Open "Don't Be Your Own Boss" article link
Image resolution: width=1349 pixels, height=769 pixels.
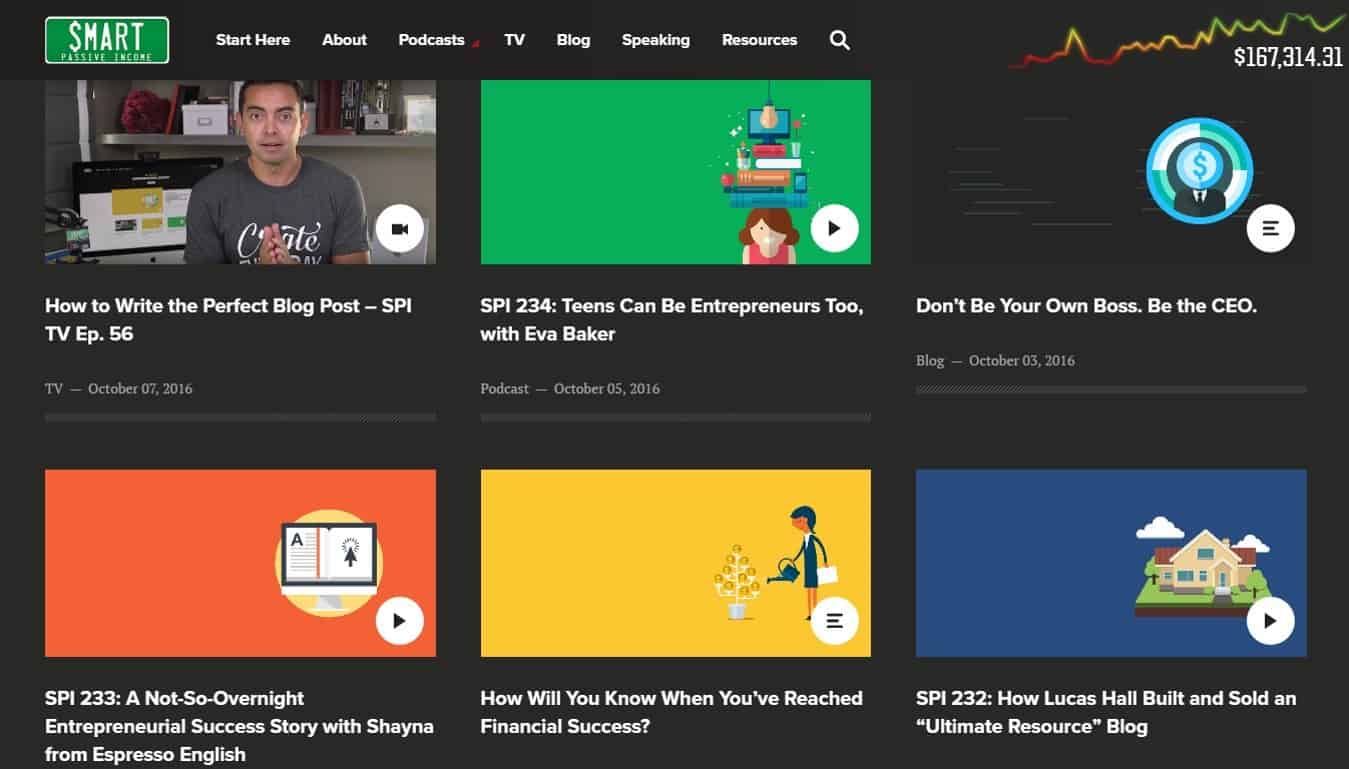(x=1086, y=306)
